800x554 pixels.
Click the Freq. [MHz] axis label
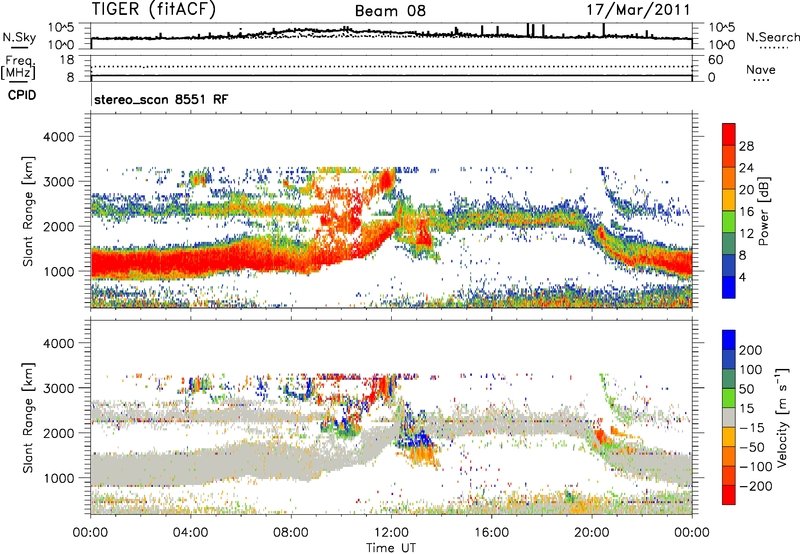(19, 67)
